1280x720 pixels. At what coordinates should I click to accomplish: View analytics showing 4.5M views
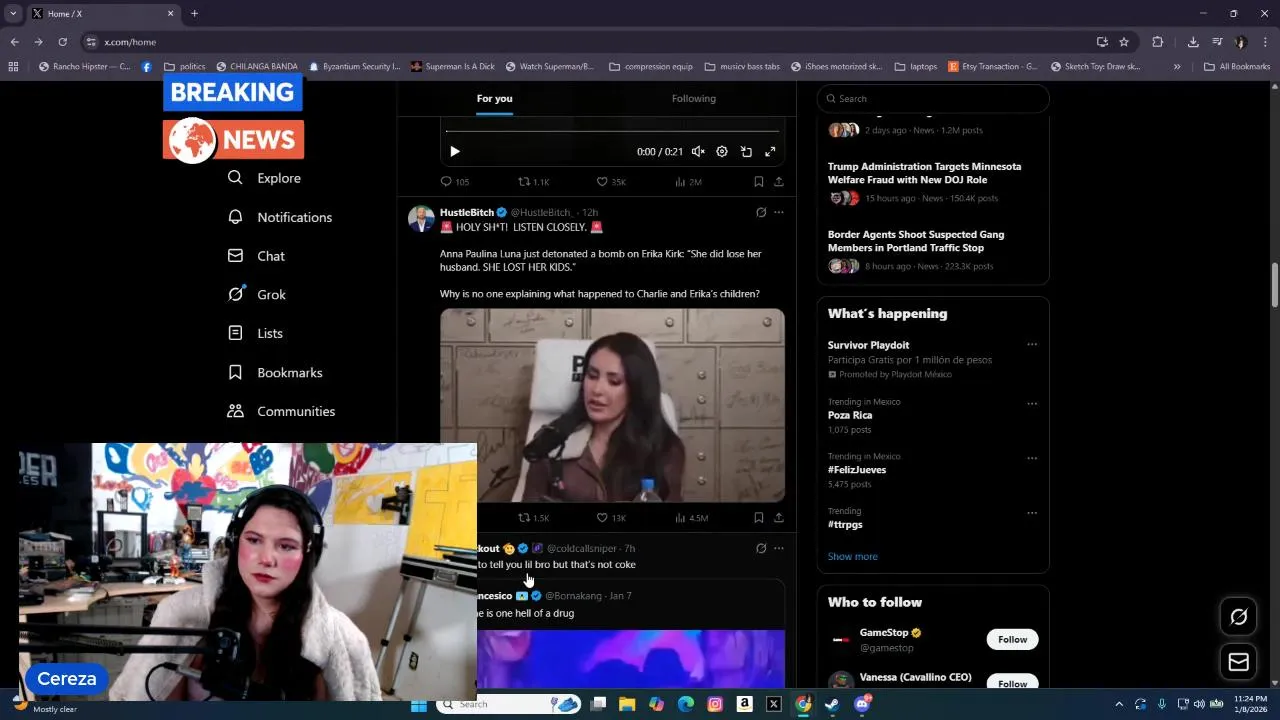tap(691, 518)
